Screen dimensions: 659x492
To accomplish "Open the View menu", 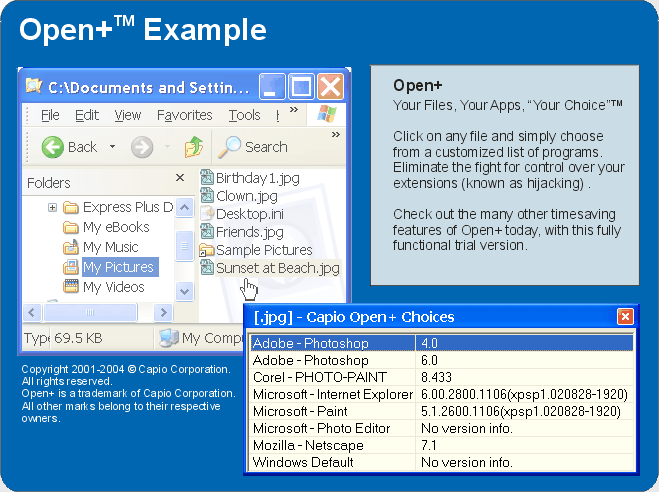I will pyautogui.click(x=128, y=115).
